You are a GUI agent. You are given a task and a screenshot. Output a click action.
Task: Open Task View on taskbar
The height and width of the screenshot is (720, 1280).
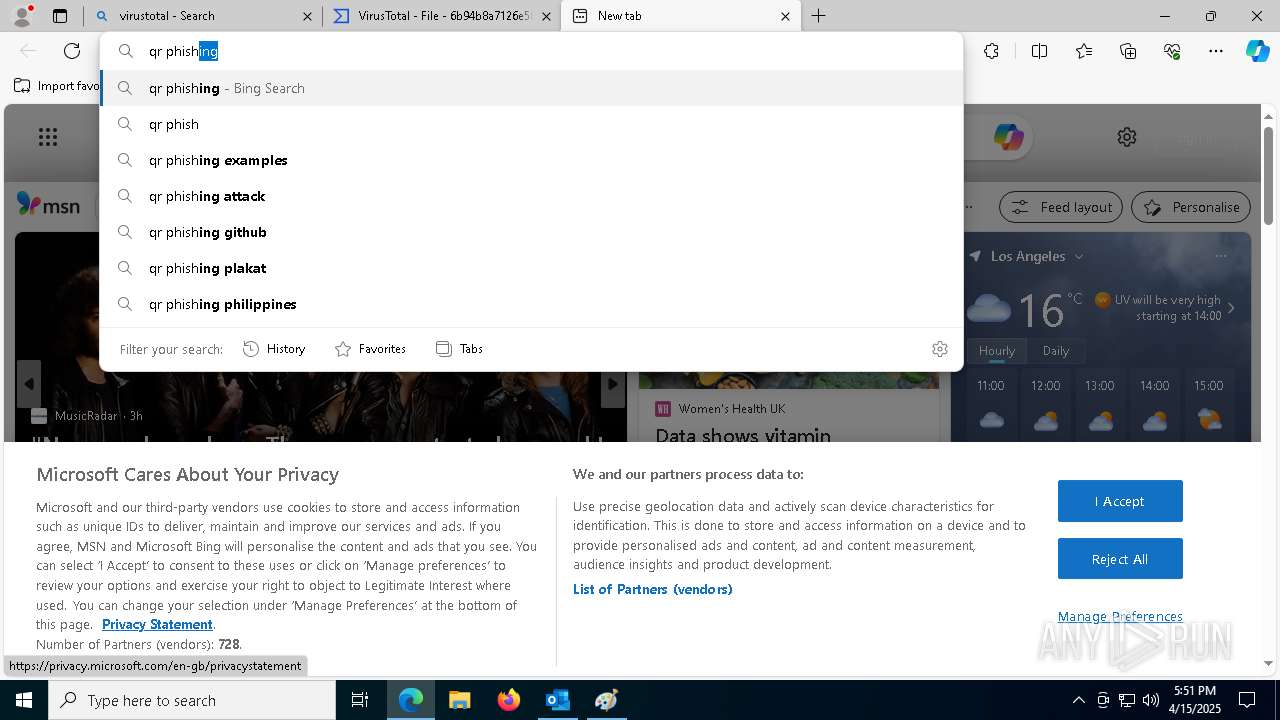click(x=360, y=700)
